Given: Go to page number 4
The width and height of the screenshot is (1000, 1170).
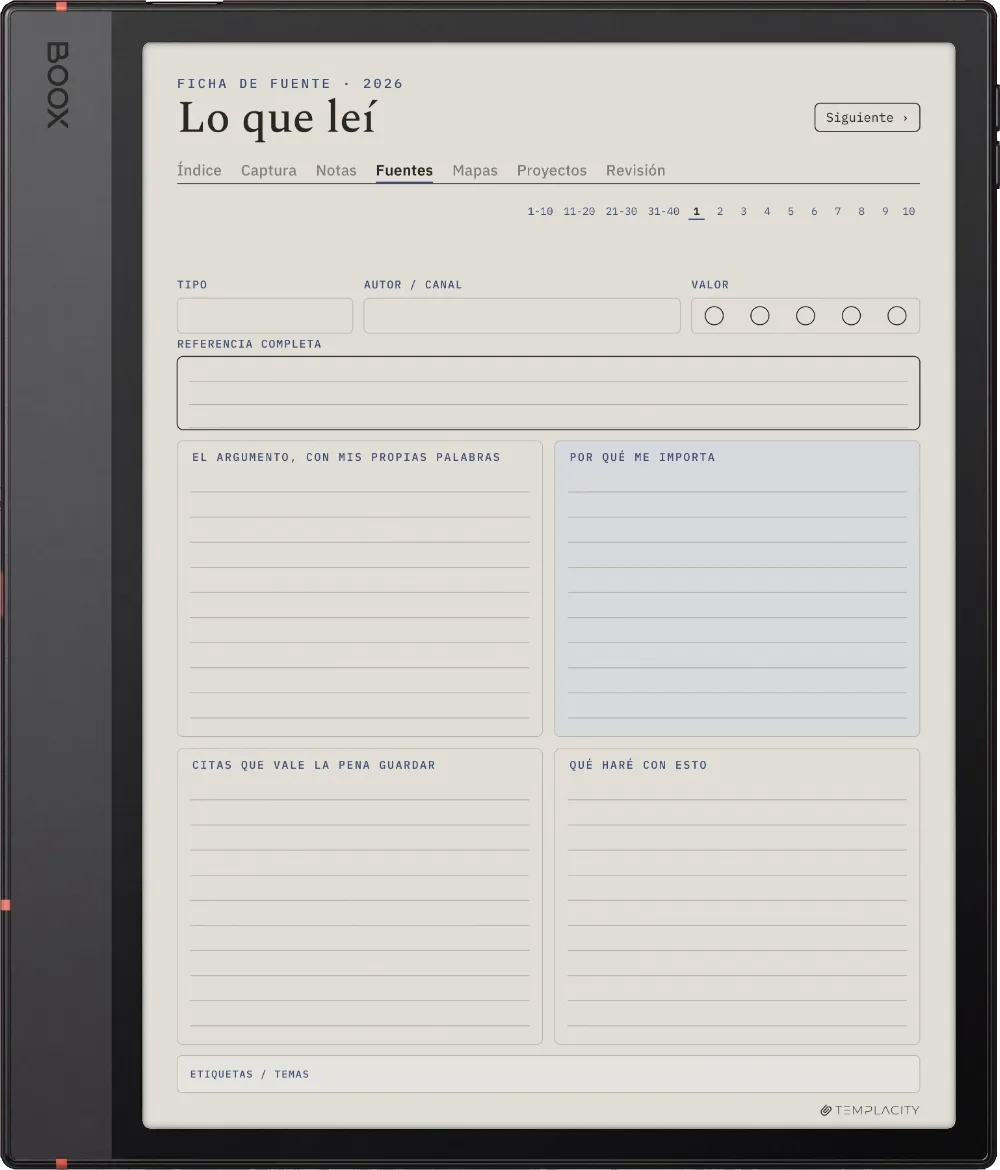Looking at the screenshot, I should coord(767,212).
